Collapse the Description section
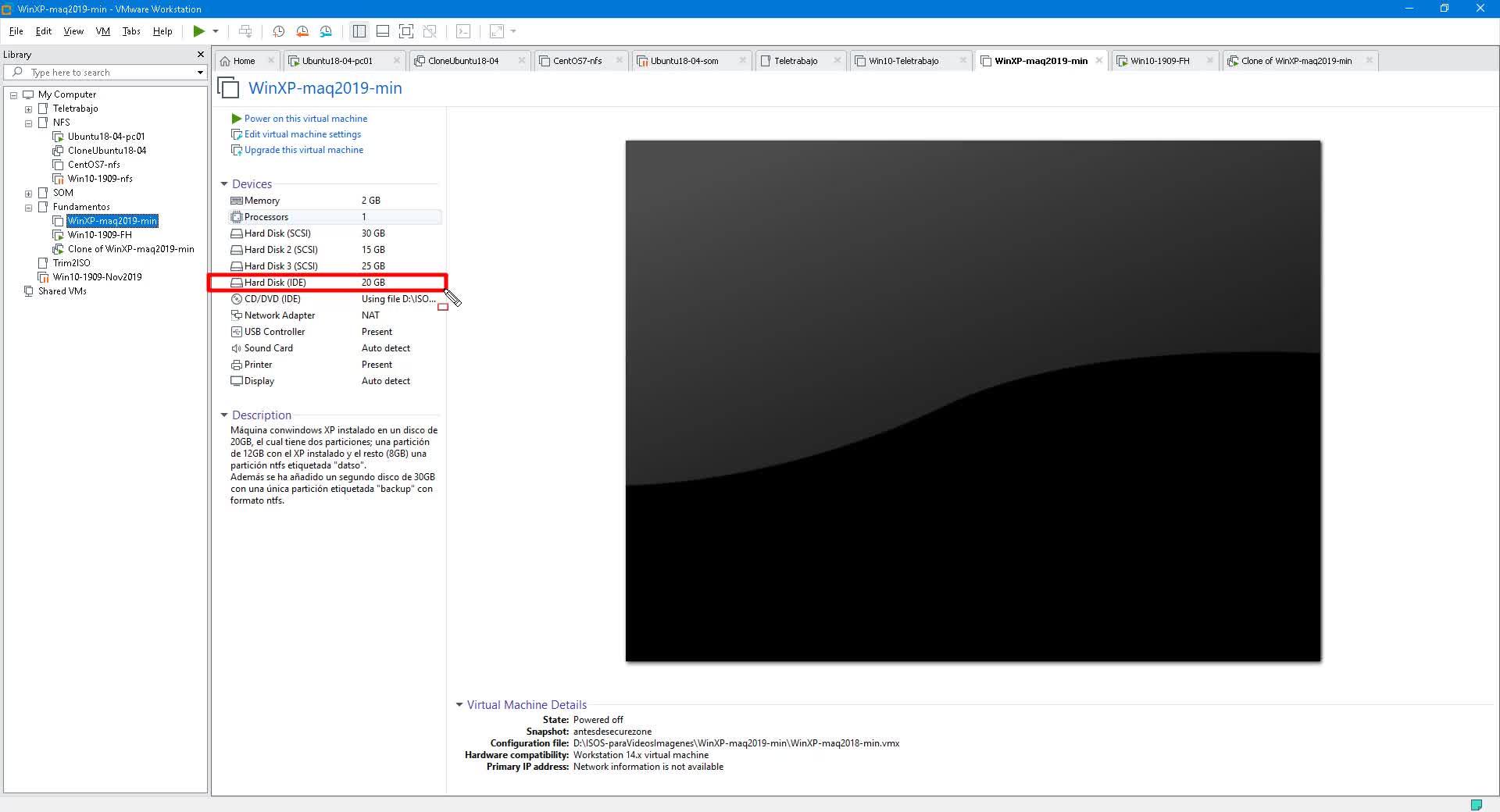 pyautogui.click(x=224, y=415)
